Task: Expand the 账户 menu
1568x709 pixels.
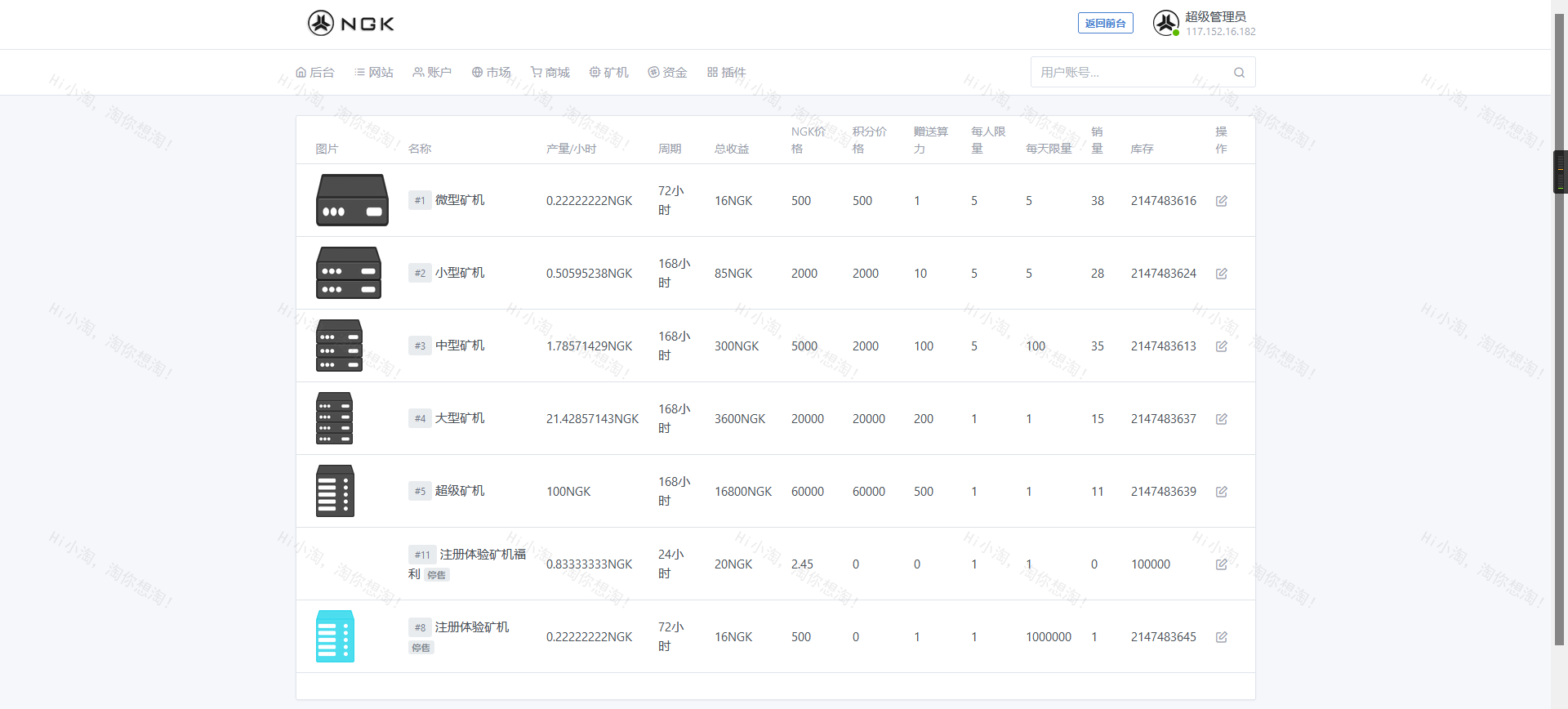Action: pyautogui.click(x=432, y=73)
